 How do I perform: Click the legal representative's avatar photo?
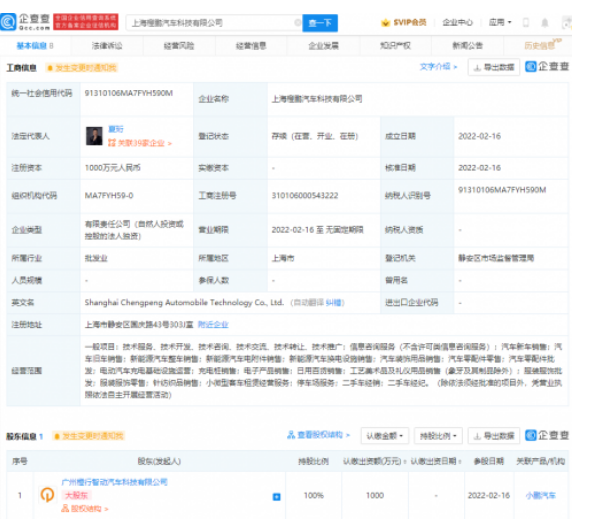94,136
